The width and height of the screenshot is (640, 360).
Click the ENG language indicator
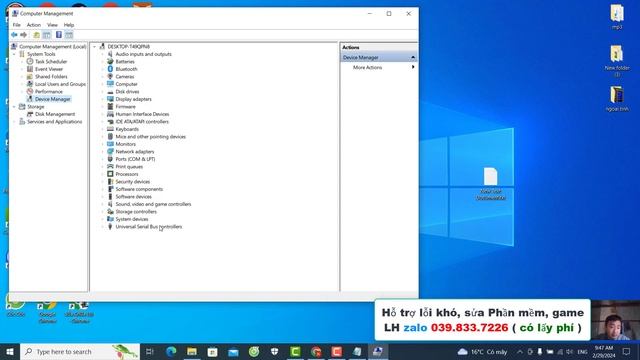[x=582, y=351]
